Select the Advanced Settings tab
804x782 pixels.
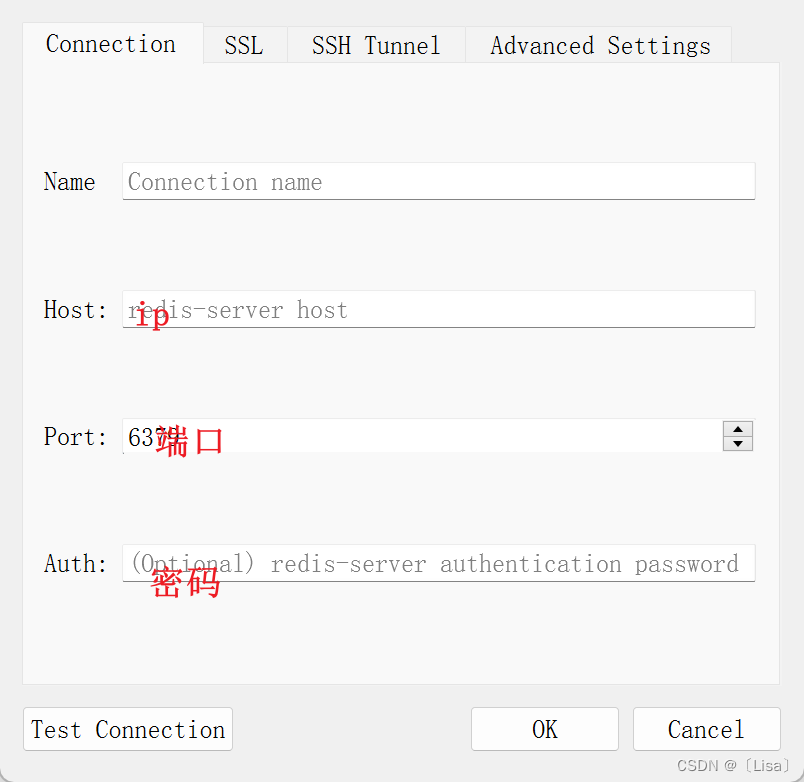coord(599,45)
